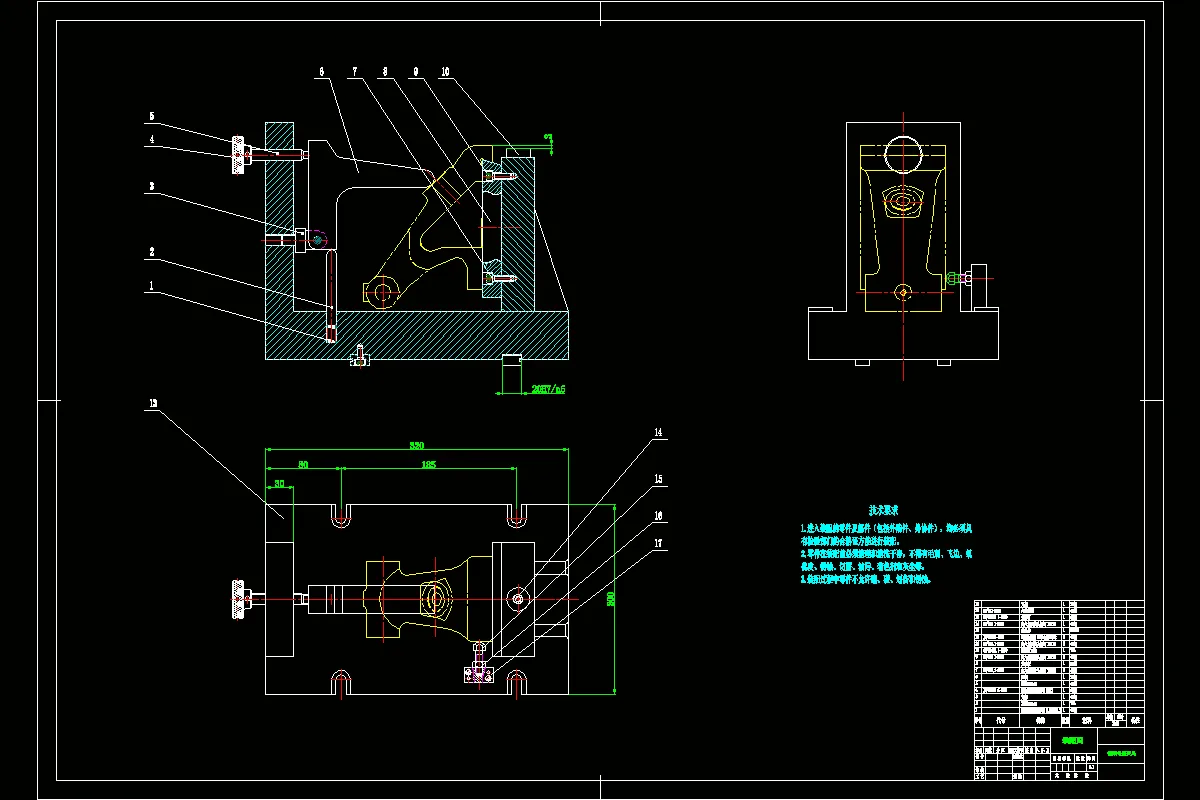This screenshot has height=800, width=1200.
Task: Click part balloon number 14
Action: click(x=658, y=433)
